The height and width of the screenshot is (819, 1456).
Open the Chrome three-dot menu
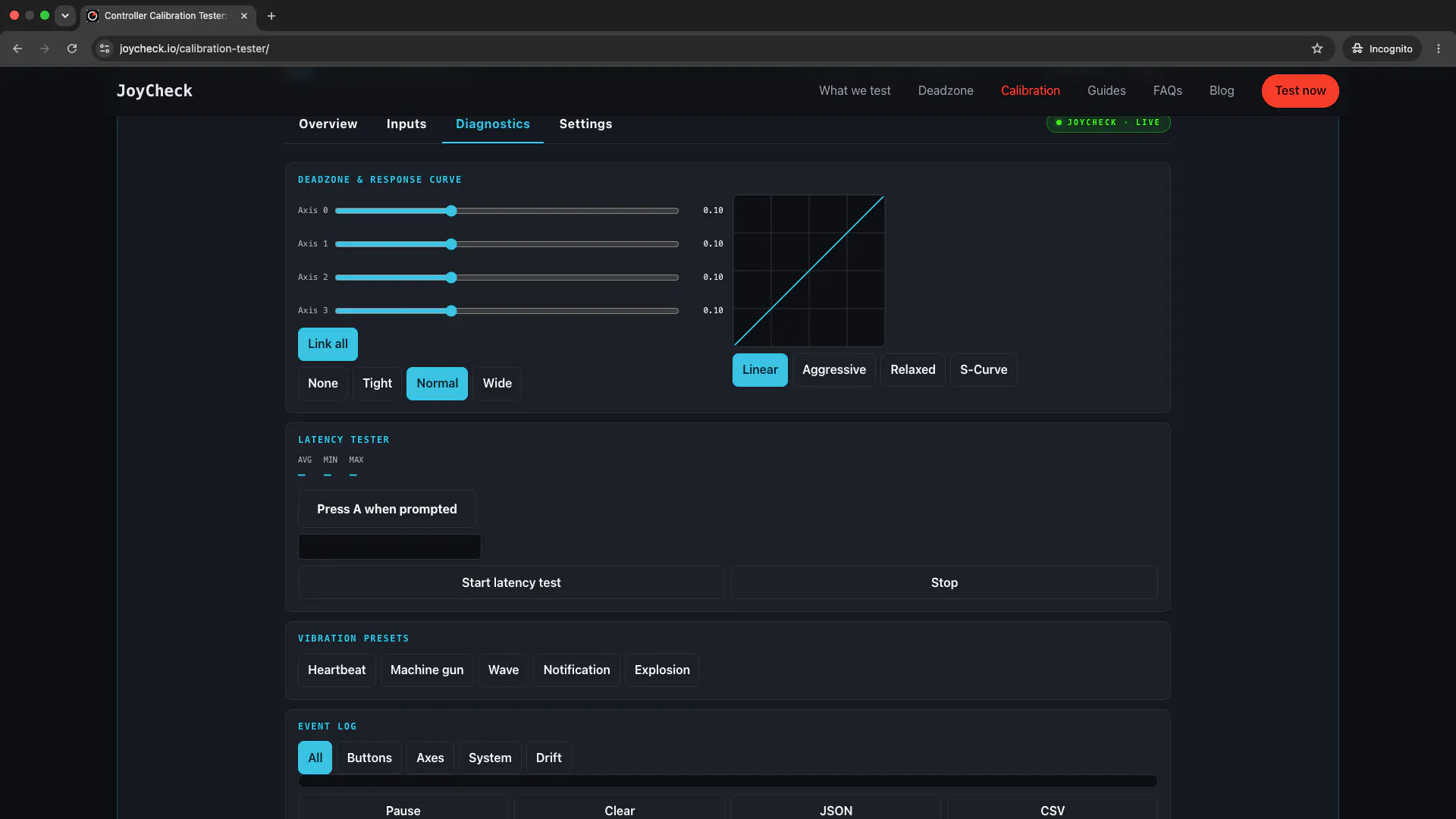pyautogui.click(x=1439, y=49)
